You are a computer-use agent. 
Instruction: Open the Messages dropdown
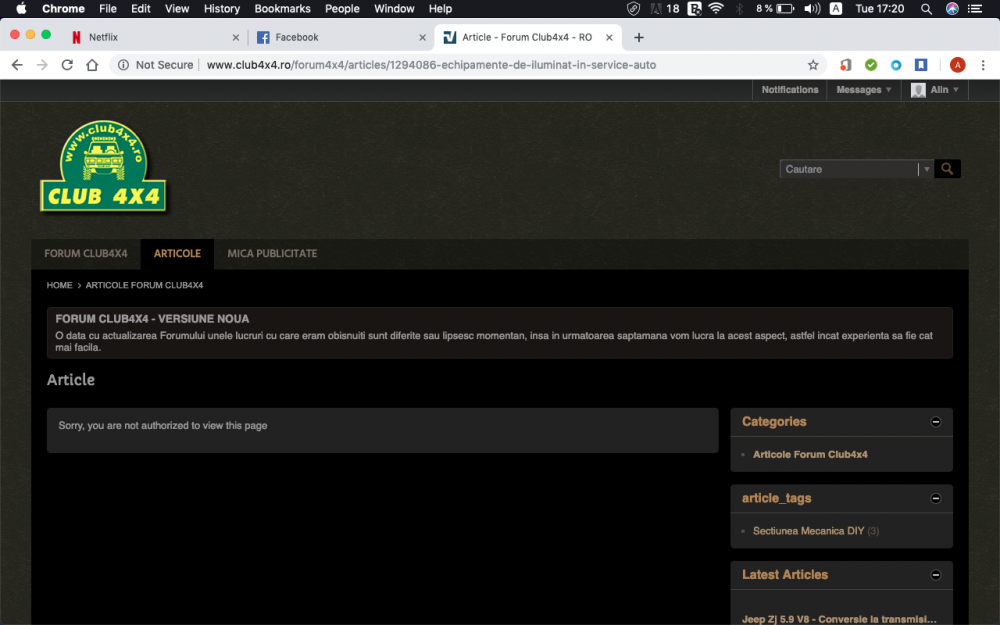864,90
